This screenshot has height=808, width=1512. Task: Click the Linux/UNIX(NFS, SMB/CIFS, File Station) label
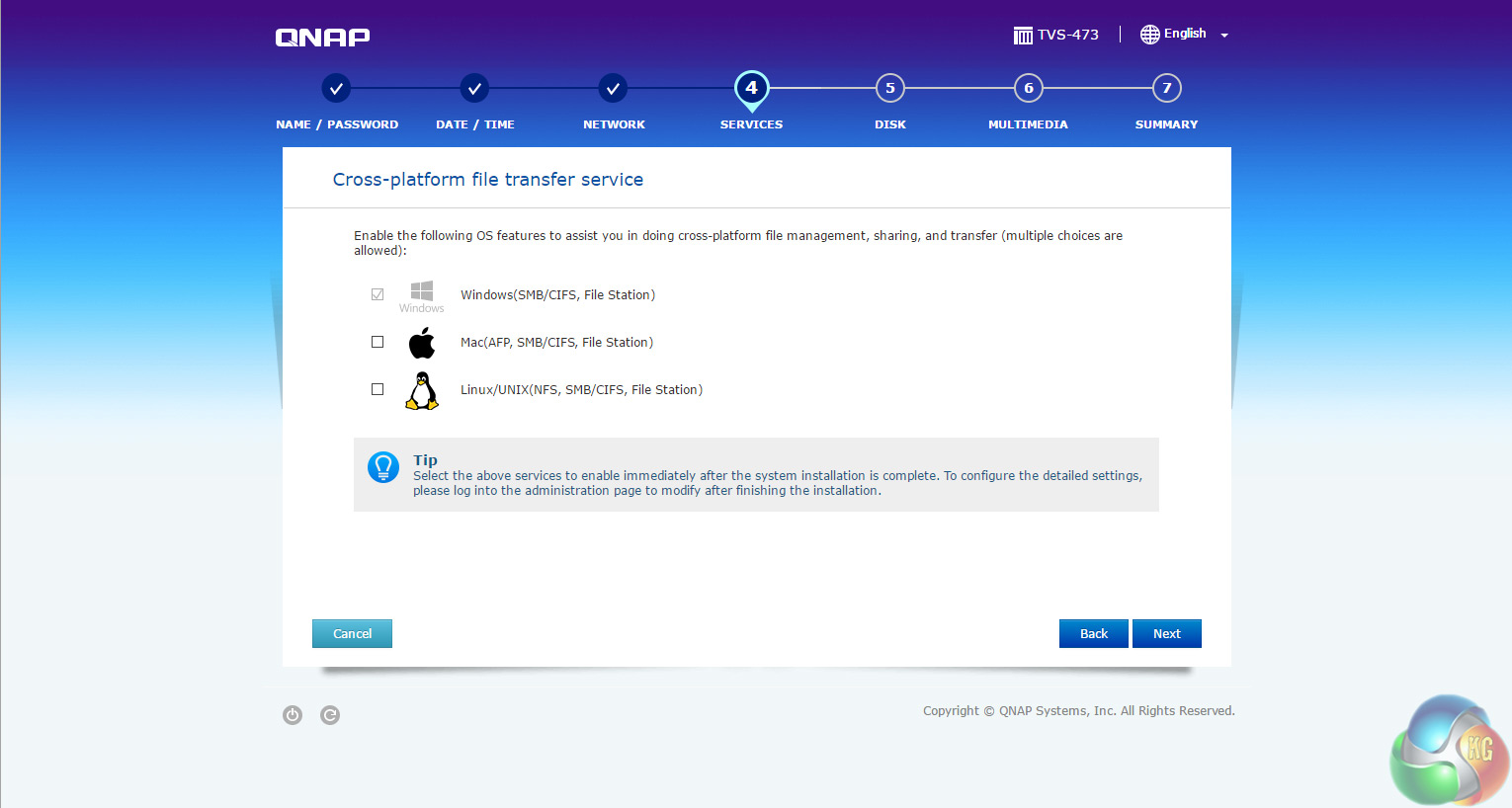click(x=581, y=390)
